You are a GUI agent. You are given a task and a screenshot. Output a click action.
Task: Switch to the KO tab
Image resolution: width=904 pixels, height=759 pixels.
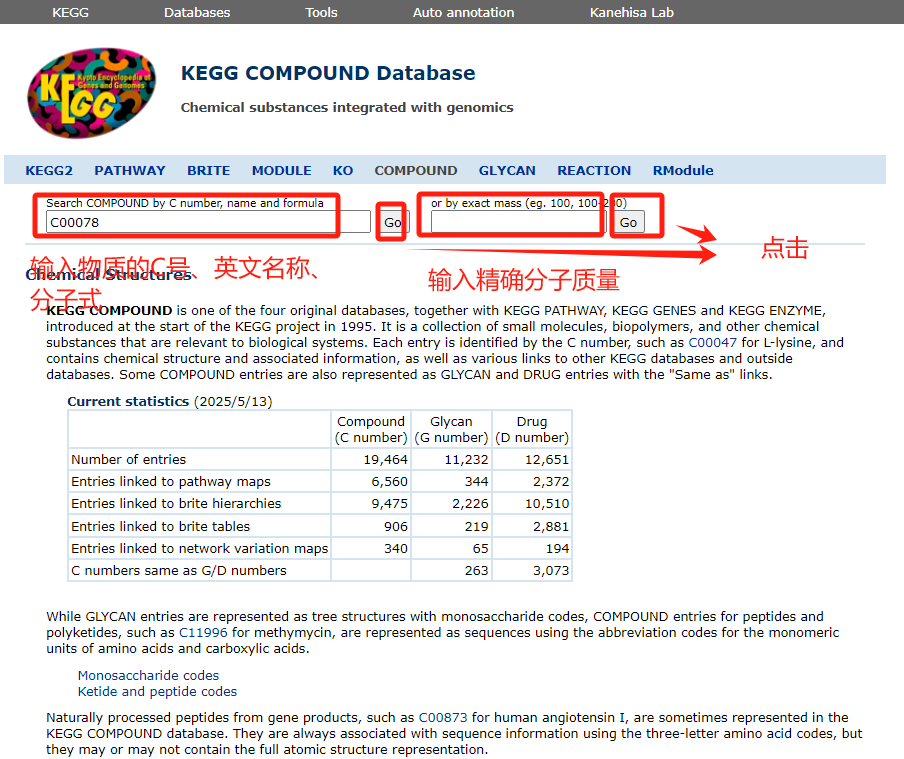[342, 171]
